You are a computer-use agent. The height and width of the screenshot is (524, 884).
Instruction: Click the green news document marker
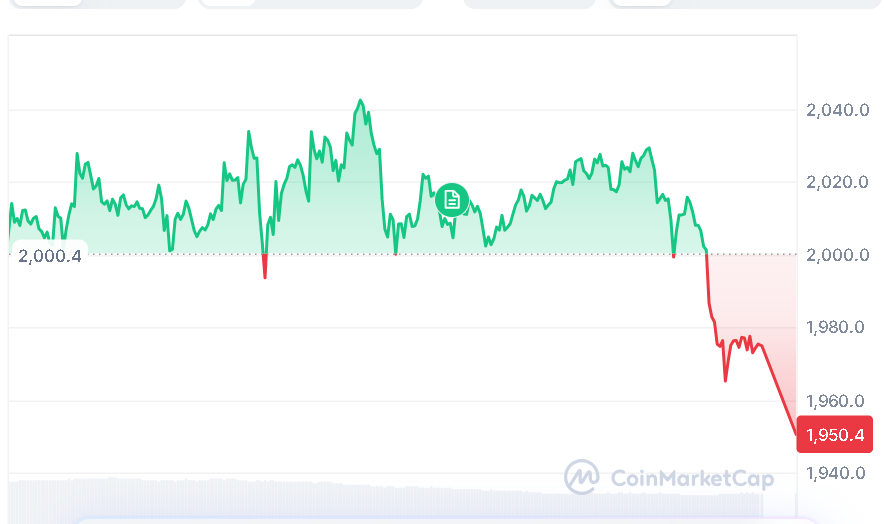point(452,199)
